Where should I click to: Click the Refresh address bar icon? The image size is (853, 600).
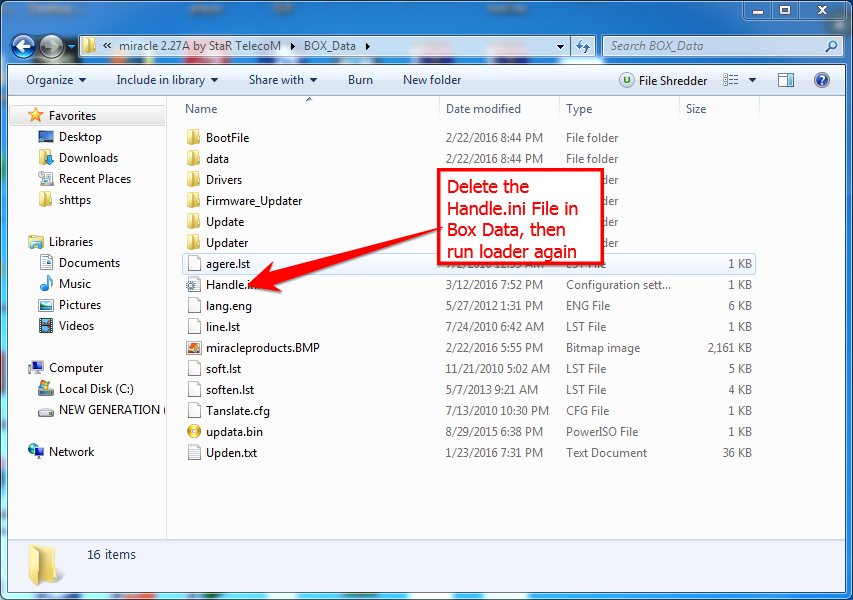(582, 46)
